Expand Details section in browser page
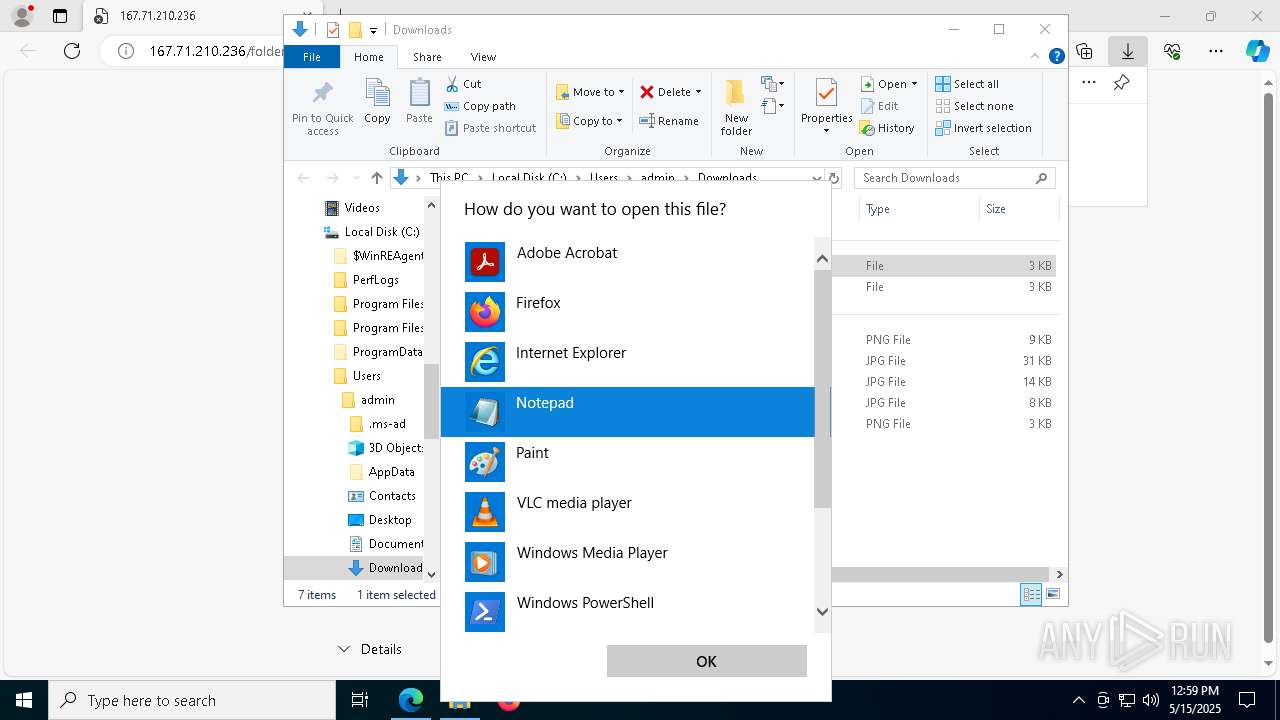This screenshot has width=1280, height=720. [369, 649]
